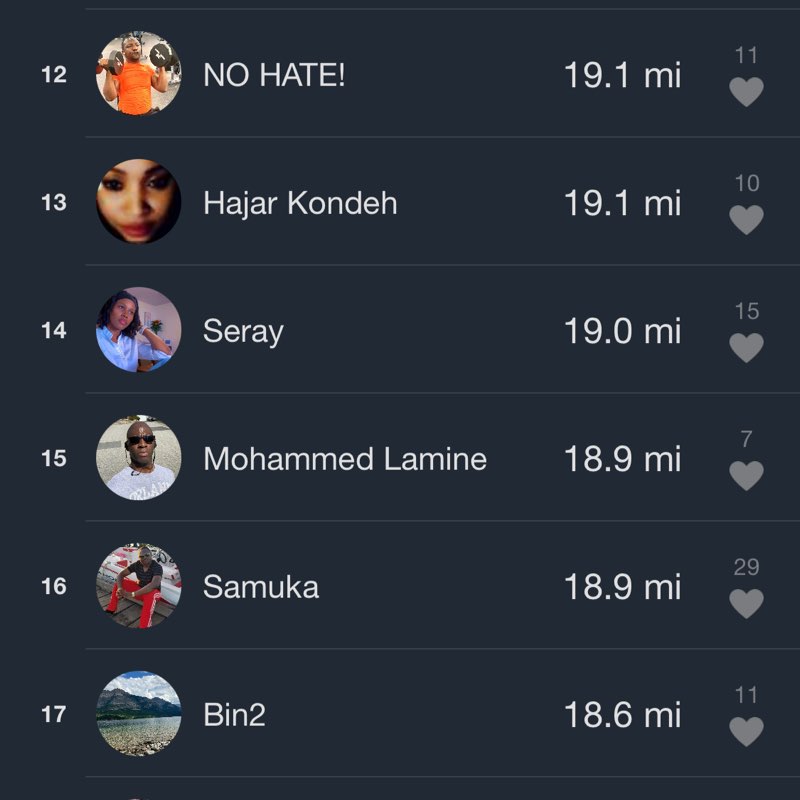This screenshot has height=800, width=800.
Task: Select the name Seray in the leaderboard
Action: 244,331
